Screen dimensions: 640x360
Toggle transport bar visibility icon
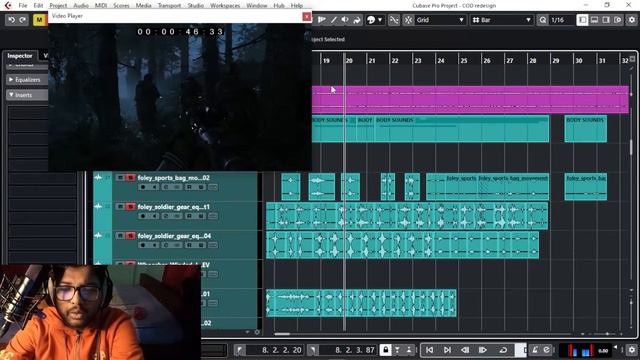[x=618, y=20]
